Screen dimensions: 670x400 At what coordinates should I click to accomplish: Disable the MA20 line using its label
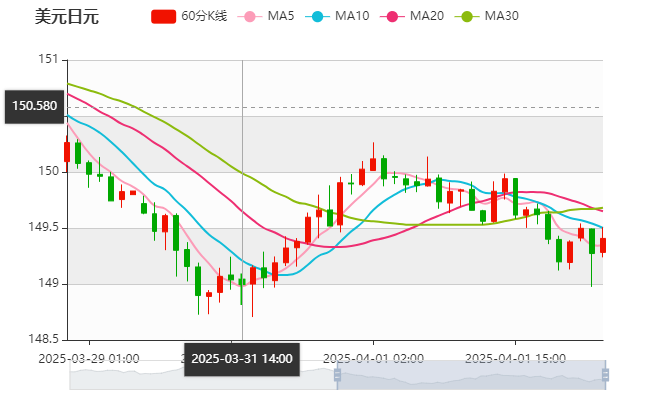click(426, 16)
